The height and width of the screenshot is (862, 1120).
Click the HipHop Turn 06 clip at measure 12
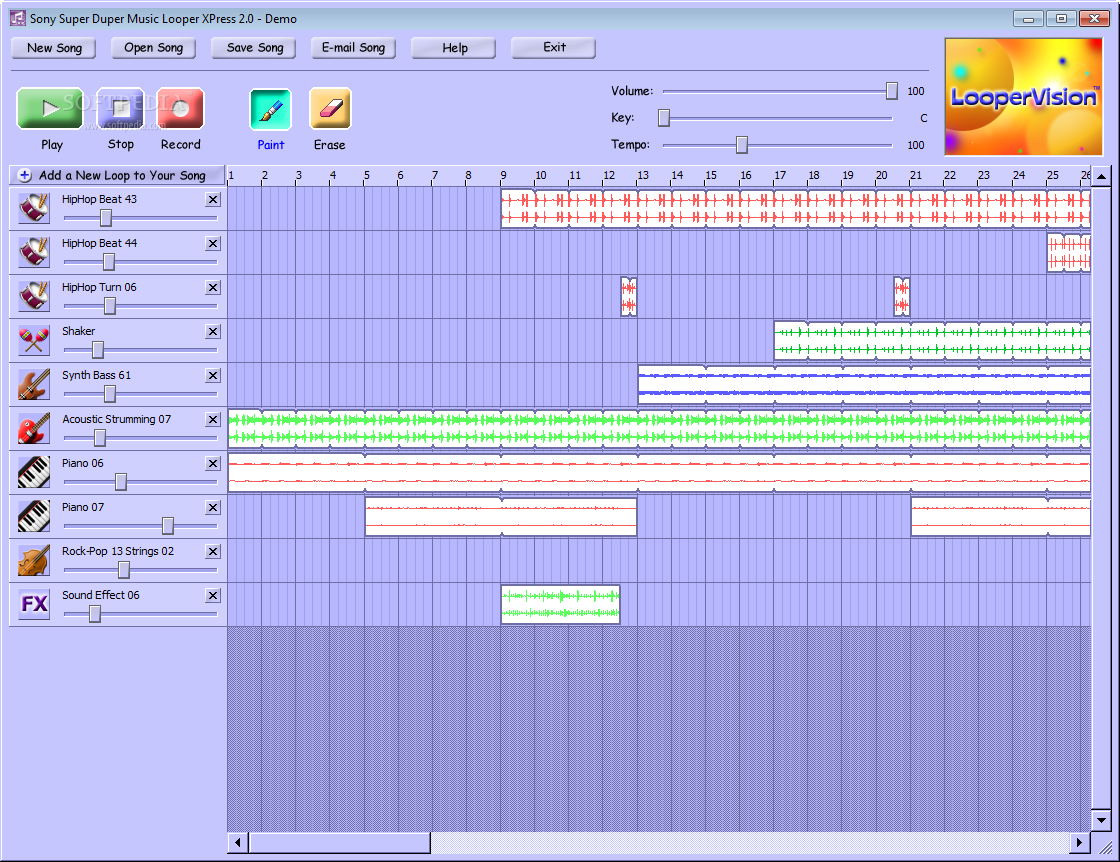click(629, 296)
